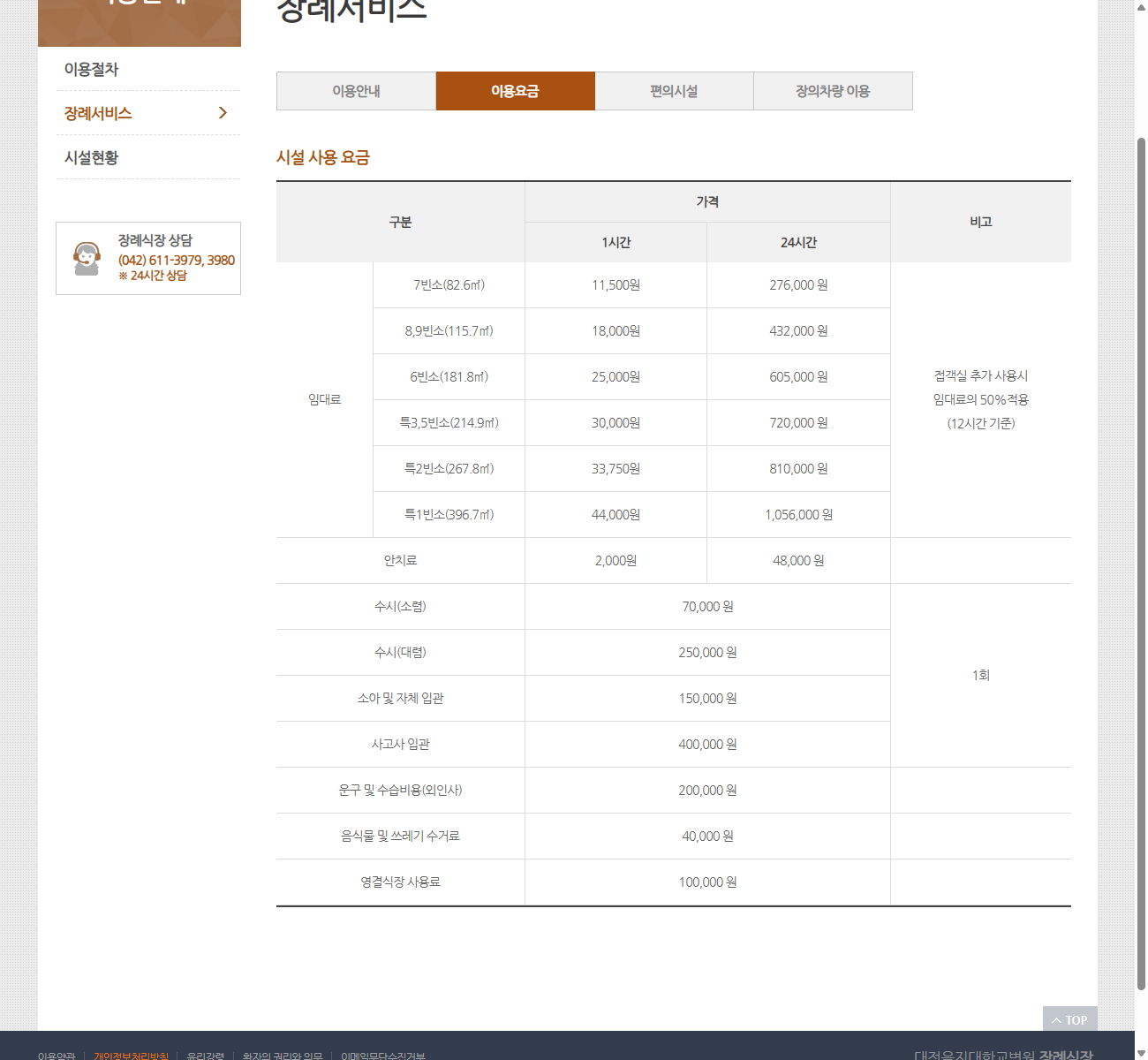
Task: Click the 400,000 원 price cell
Action: tap(707, 744)
